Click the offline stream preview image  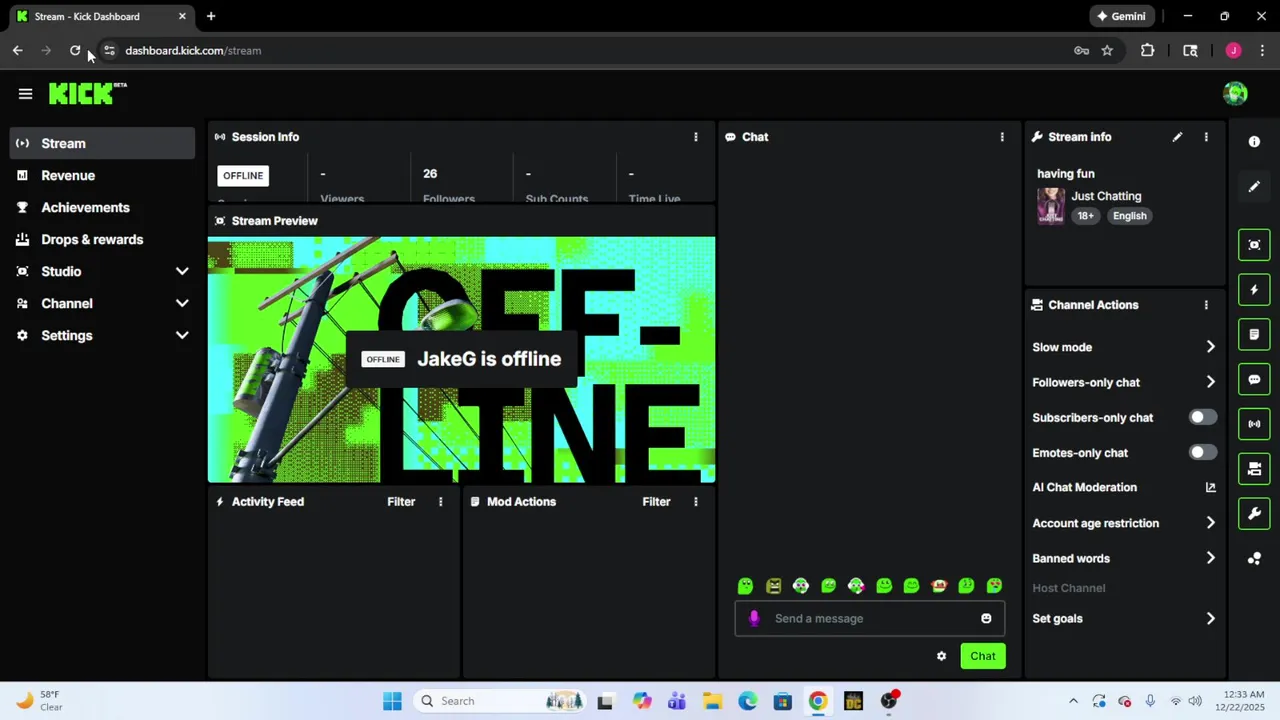point(461,360)
